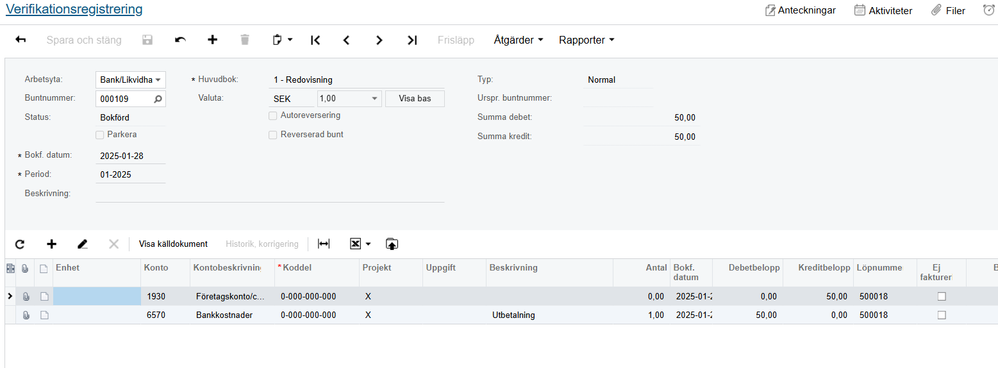The width and height of the screenshot is (998, 368).
Task: Click Visa källdokument button
Action: (x=173, y=244)
